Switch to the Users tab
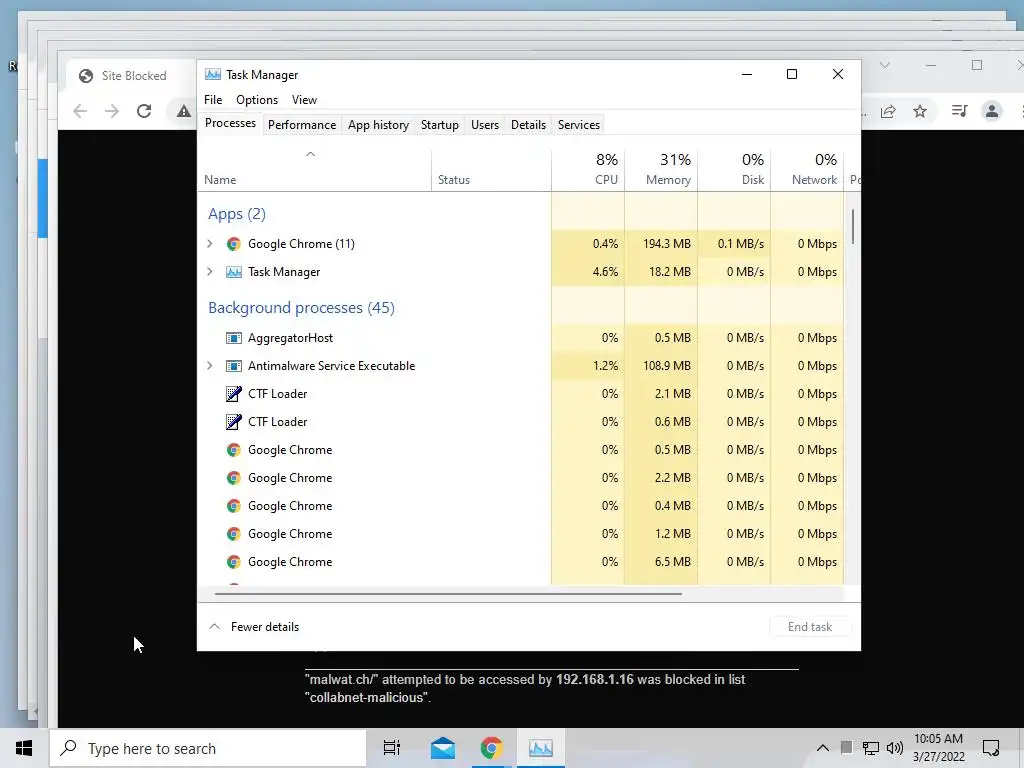This screenshot has width=1024, height=768. click(x=485, y=125)
